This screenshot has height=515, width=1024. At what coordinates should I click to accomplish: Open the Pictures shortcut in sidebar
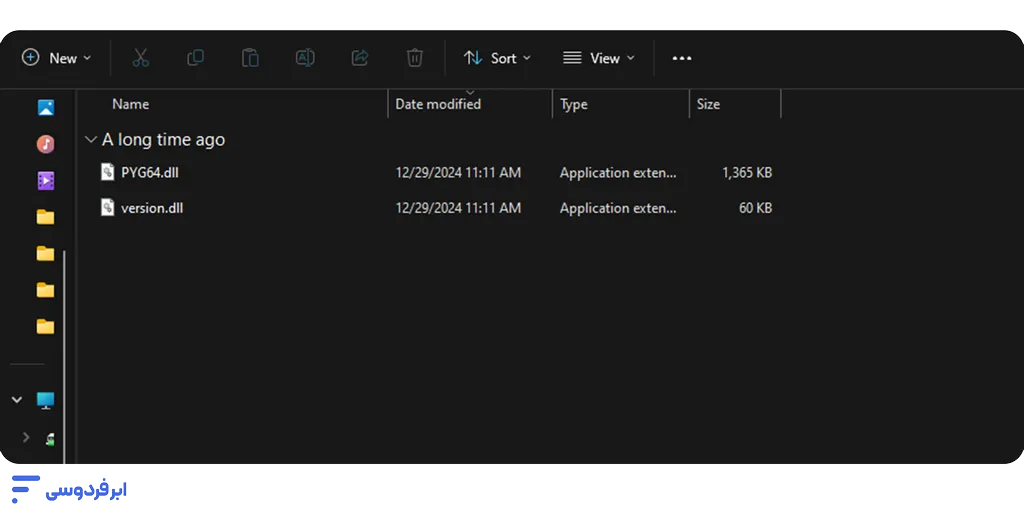[45, 108]
